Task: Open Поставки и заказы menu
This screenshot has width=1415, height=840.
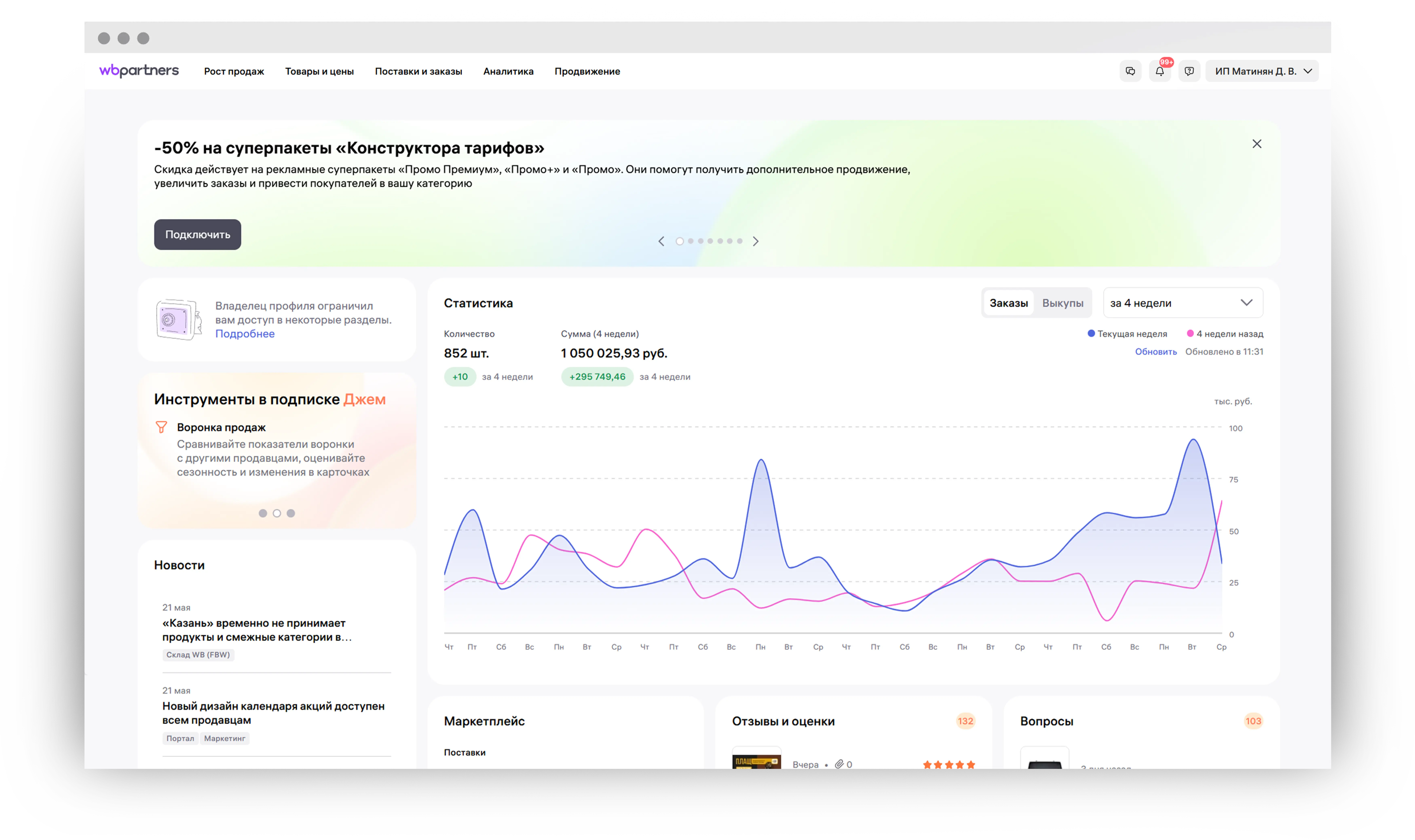Action: [418, 71]
